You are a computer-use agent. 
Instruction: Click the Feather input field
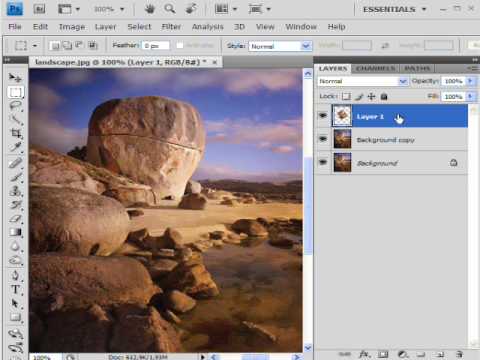(156, 46)
